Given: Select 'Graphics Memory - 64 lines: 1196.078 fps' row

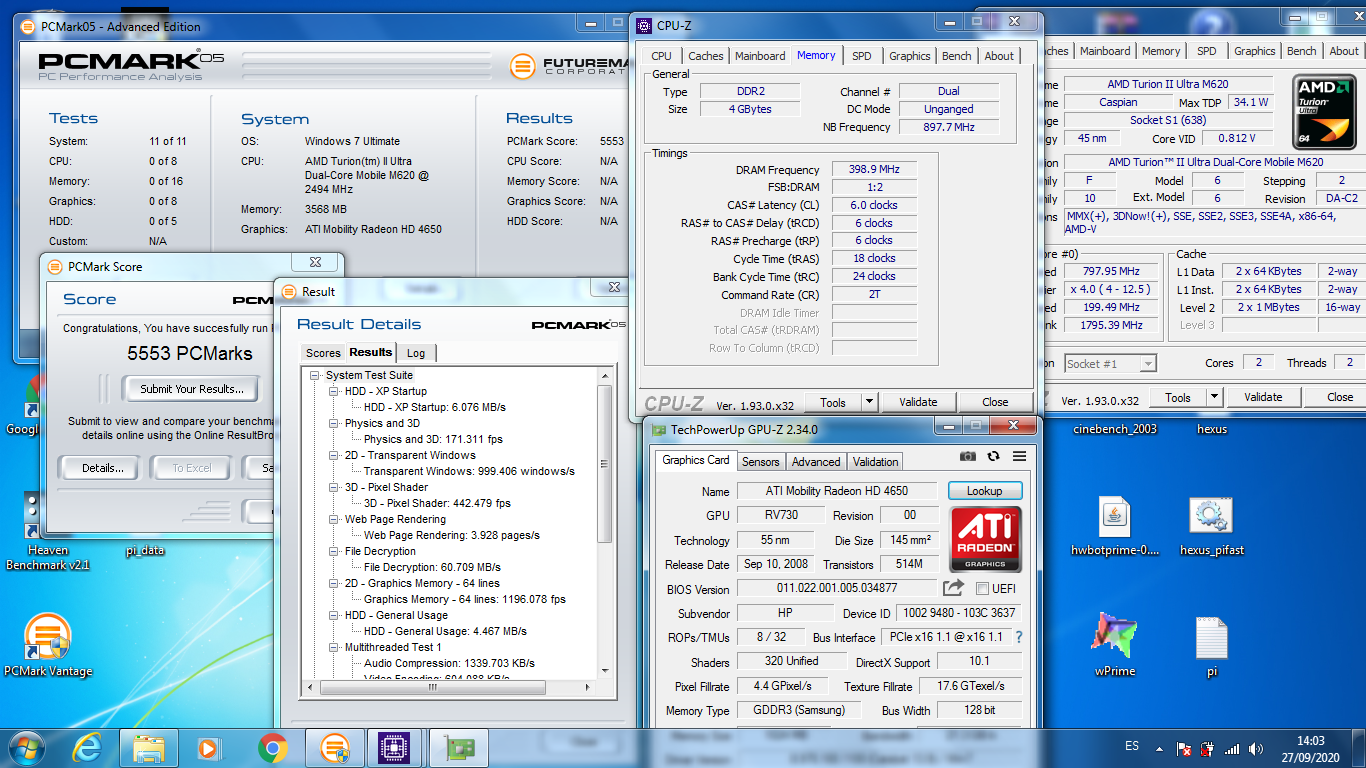Looking at the screenshot, I should point(465,599).
